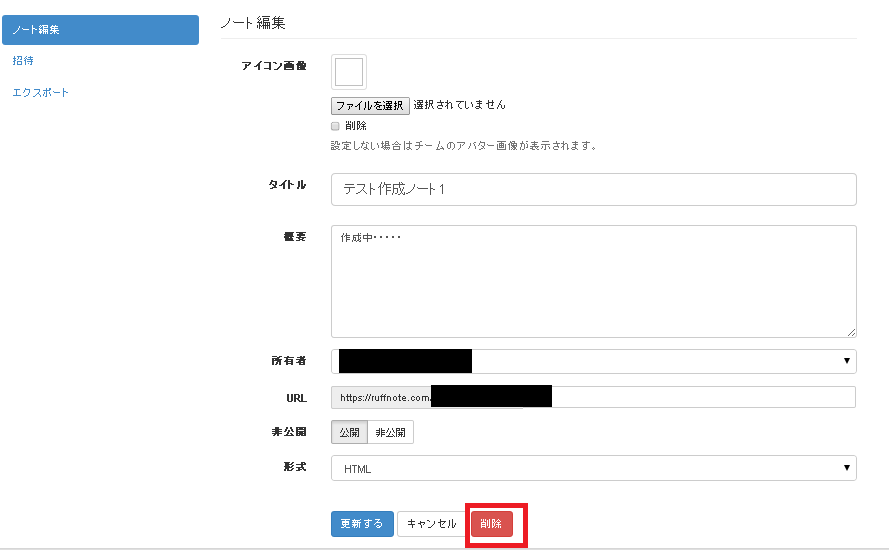Click the URL input field

tap(700, 398)
